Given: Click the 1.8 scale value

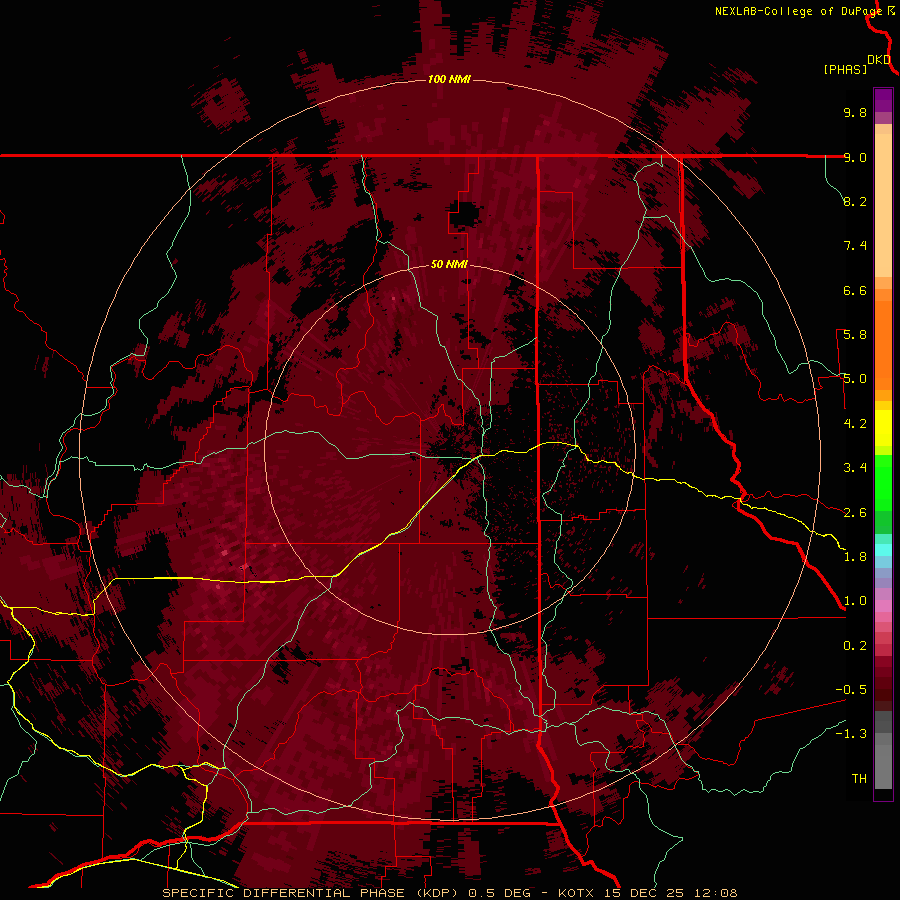Looking at the screenshot, I should [x=855, y=557].
